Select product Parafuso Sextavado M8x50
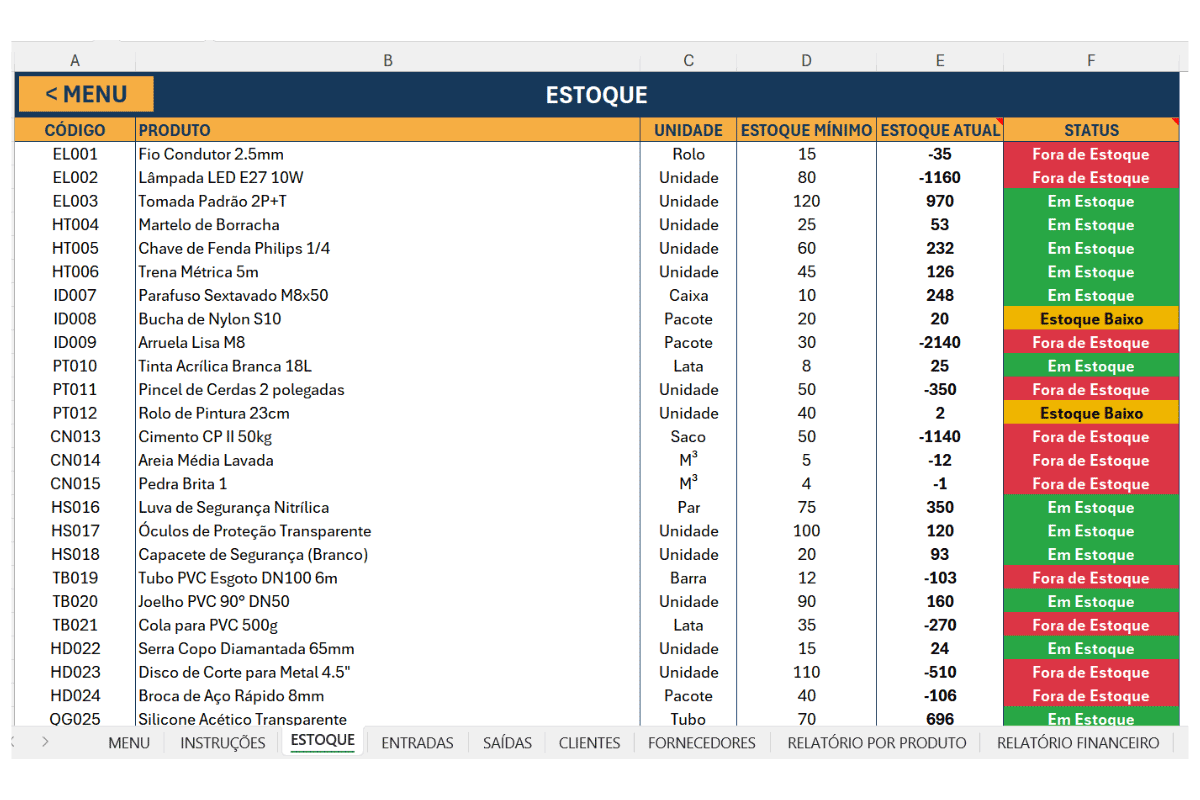The width and height of the screenshot is (1200, 800). coord(233,295)
